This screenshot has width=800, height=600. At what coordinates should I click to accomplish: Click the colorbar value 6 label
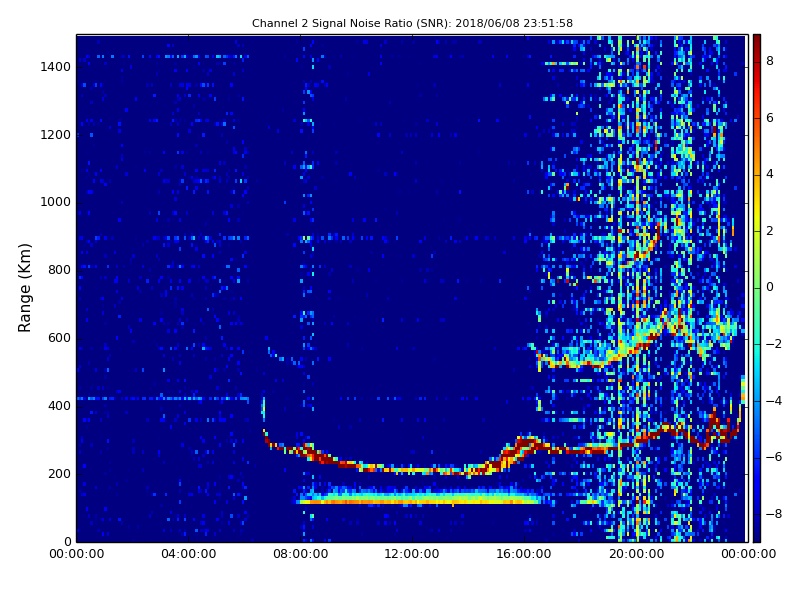click(770, 118)
